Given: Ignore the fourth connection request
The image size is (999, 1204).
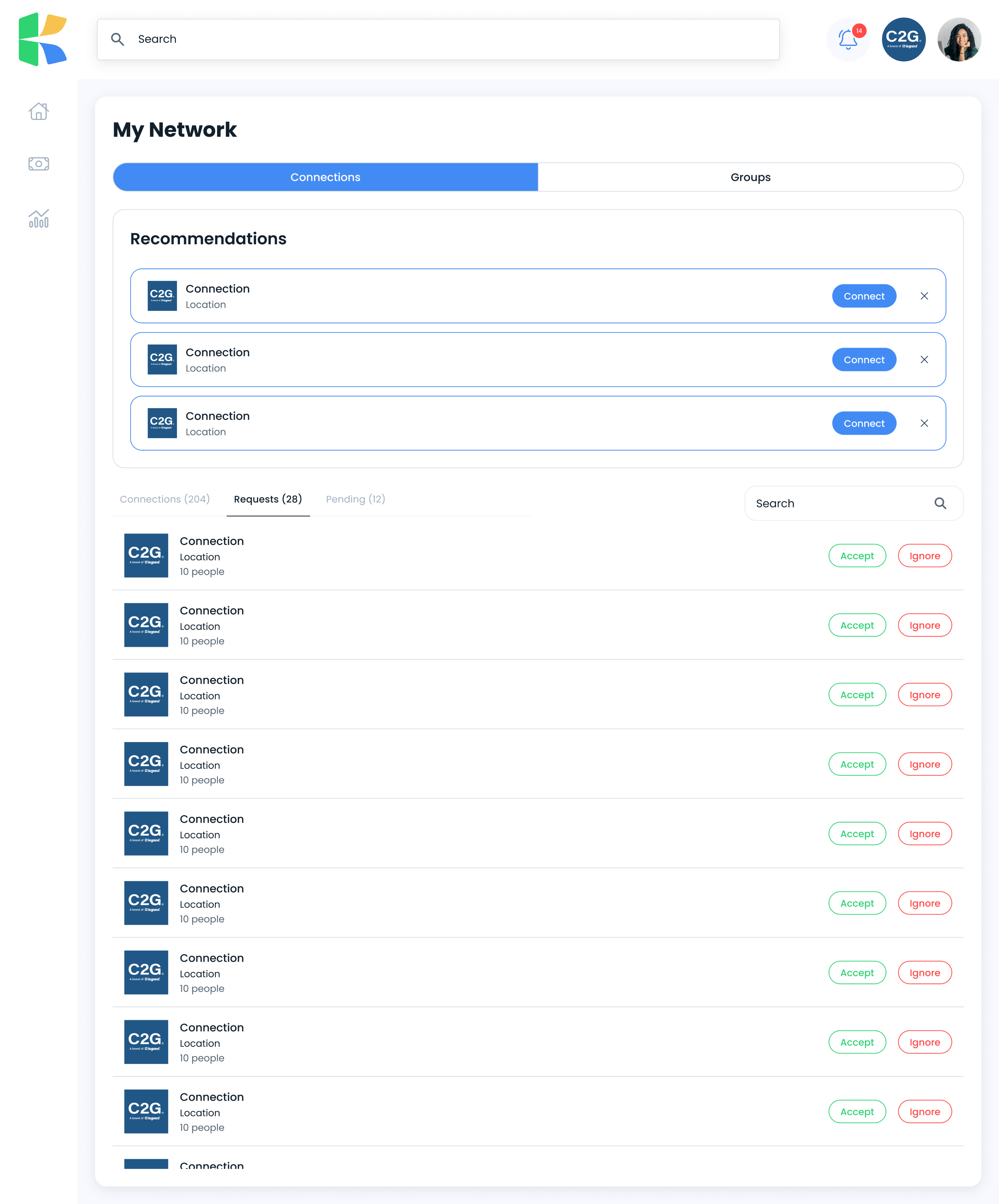Looking at the screenshot, I should [x=924, y=764].
